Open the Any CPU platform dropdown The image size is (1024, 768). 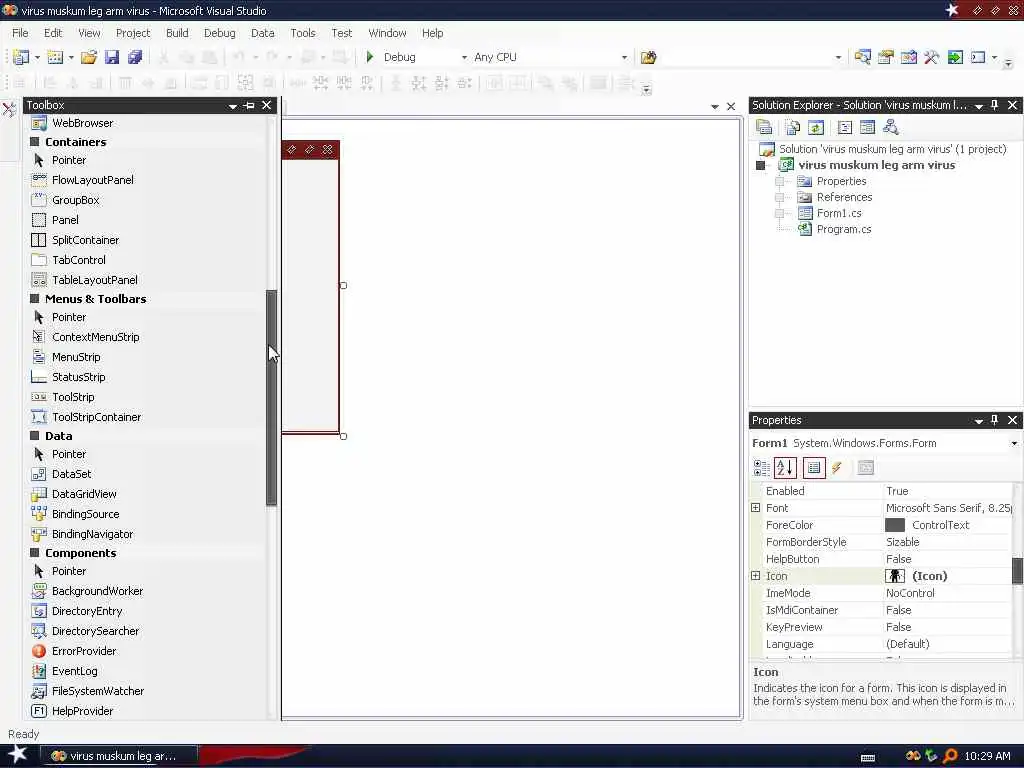tap(624, 57)
